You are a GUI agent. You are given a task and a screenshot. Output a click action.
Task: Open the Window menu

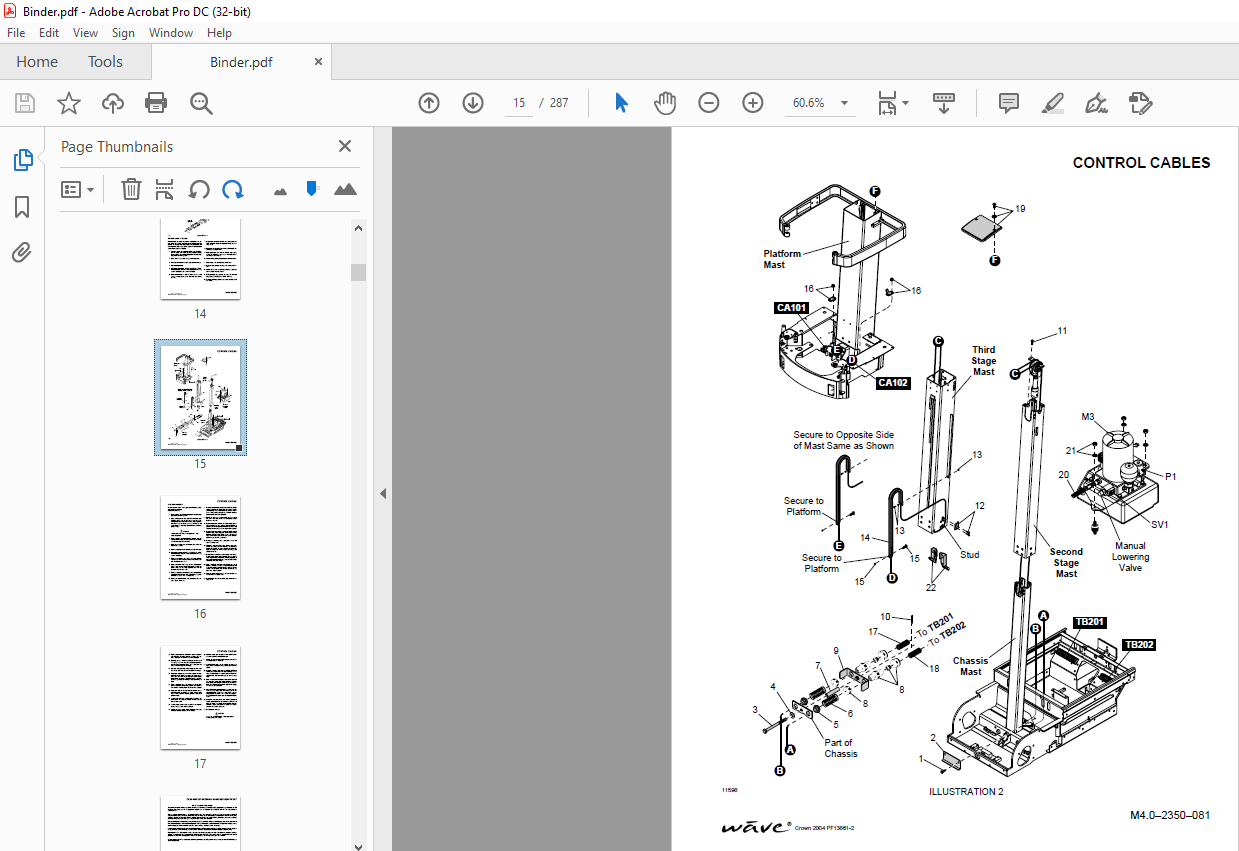click(x=171, y=33)
